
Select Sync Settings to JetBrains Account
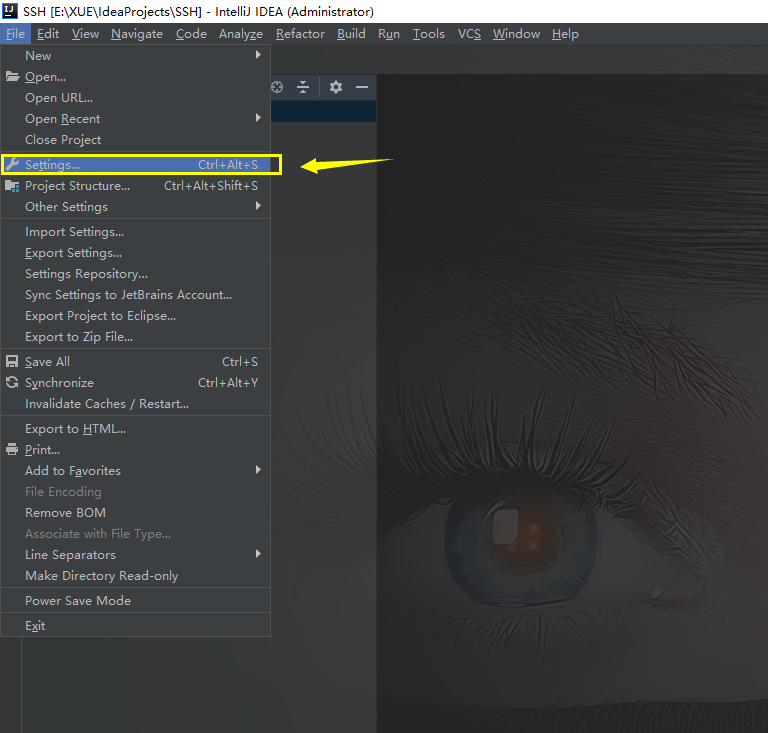(136, 295)
